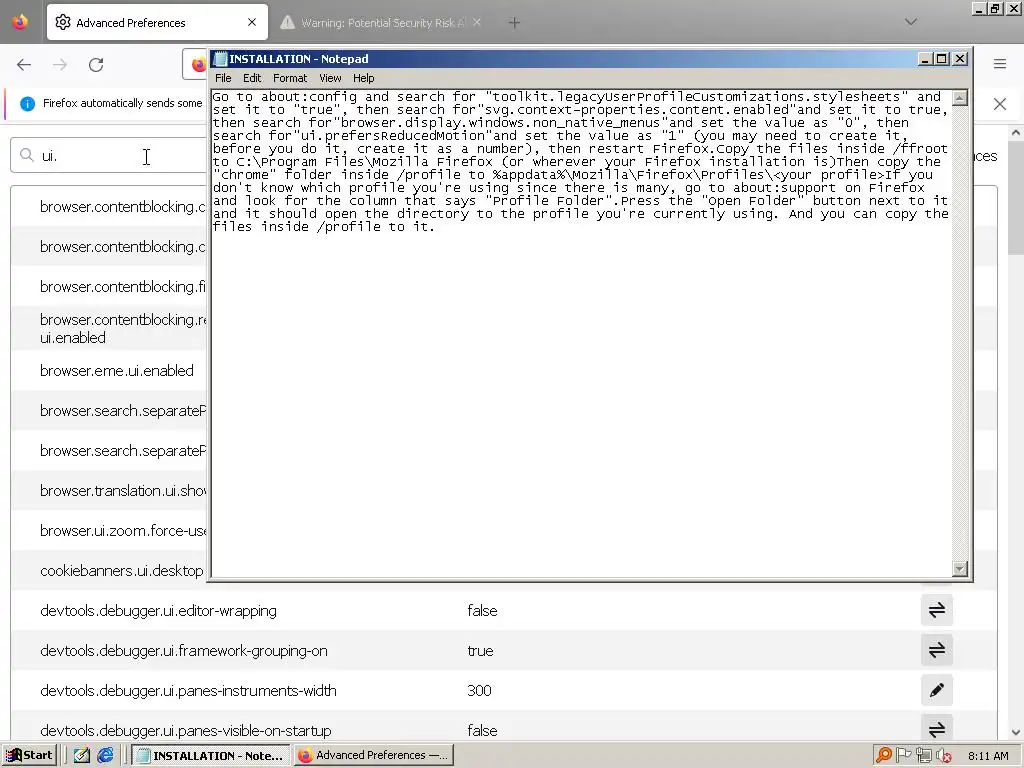The width and height of the screenshot is (1024, 768).
Task: Open the Notepad View menu
Action: coord(330,78)
